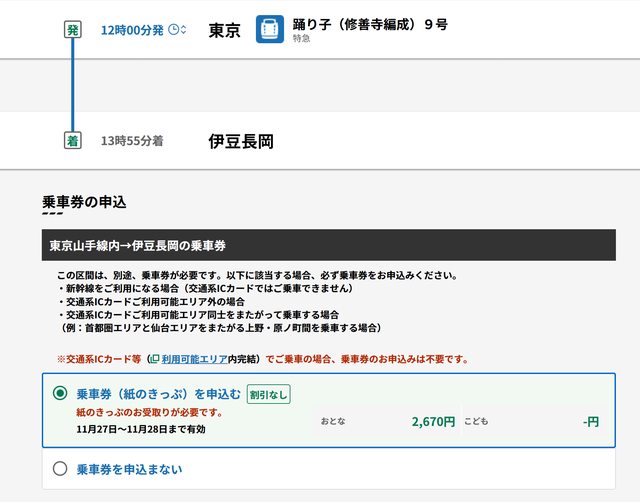Click the 乗車券の申込 section heading

(84, 202)
